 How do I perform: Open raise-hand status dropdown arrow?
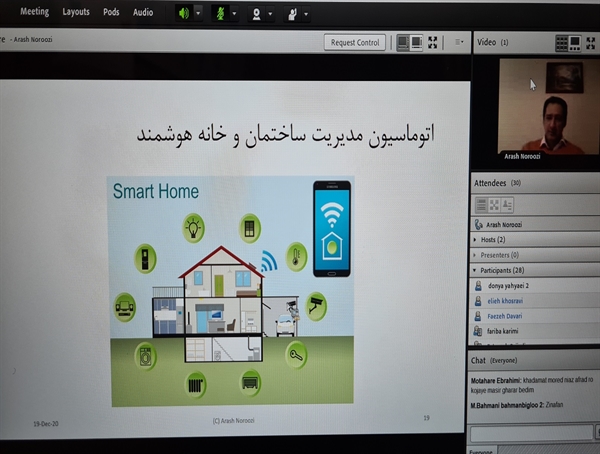pyautogui.click(x=306, y=15)
